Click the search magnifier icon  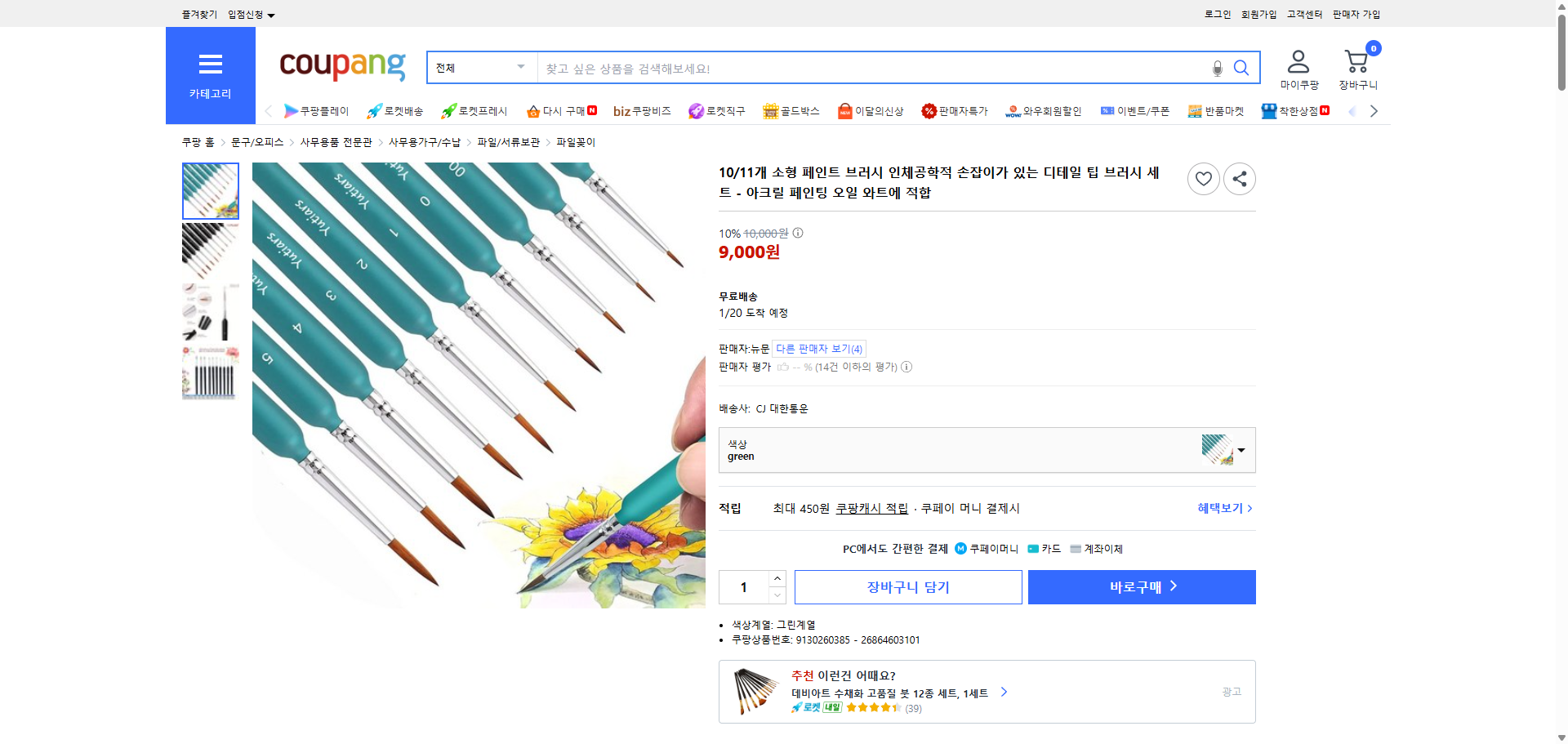pos(1241,68)
